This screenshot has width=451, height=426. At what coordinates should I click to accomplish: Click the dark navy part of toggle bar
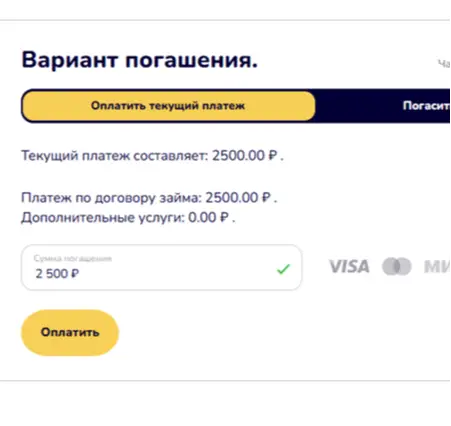coord(383,106)
